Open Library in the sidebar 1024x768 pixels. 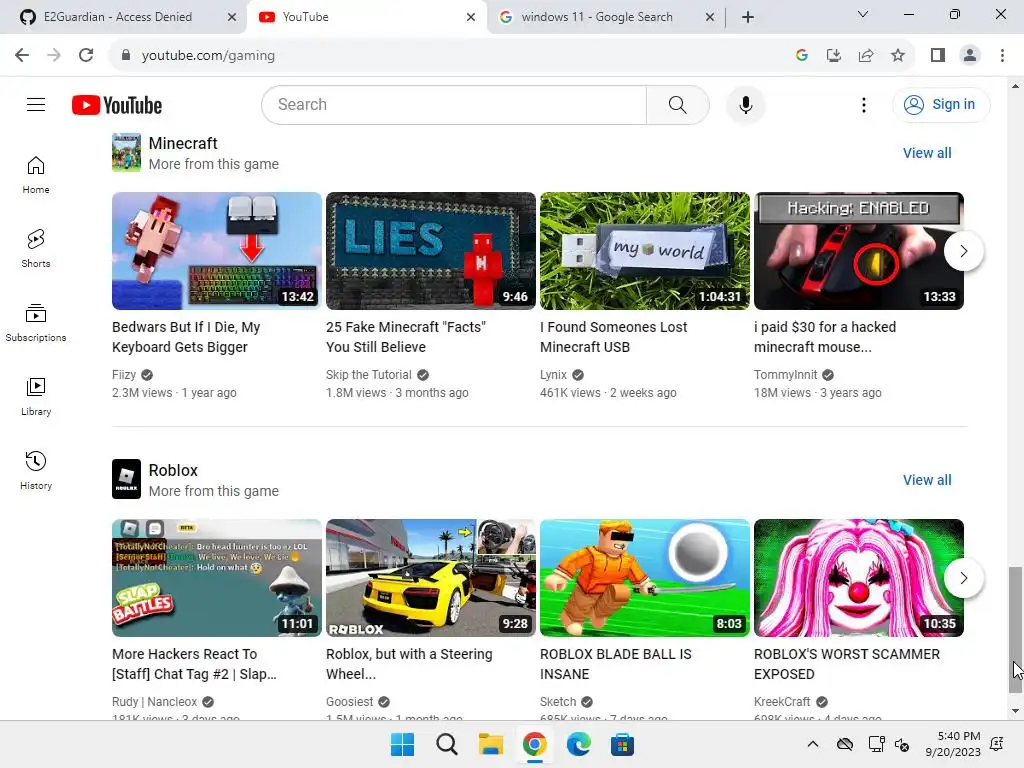[36, 396]
